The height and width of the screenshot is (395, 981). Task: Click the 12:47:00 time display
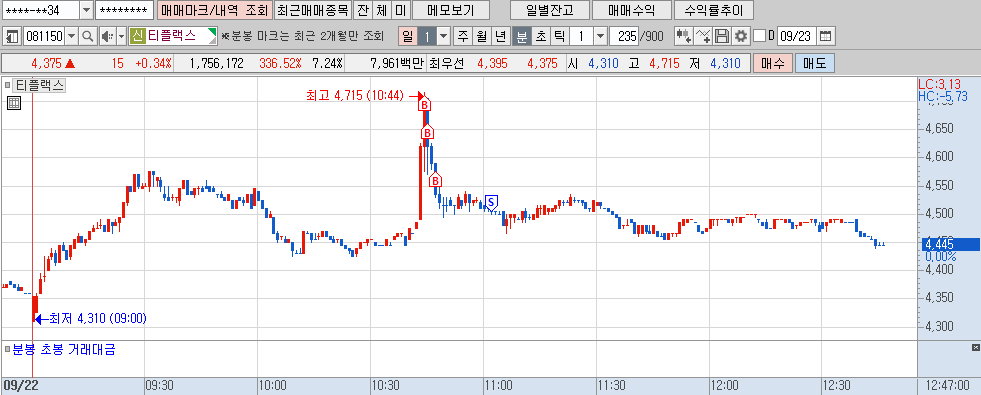pos(948,386)
